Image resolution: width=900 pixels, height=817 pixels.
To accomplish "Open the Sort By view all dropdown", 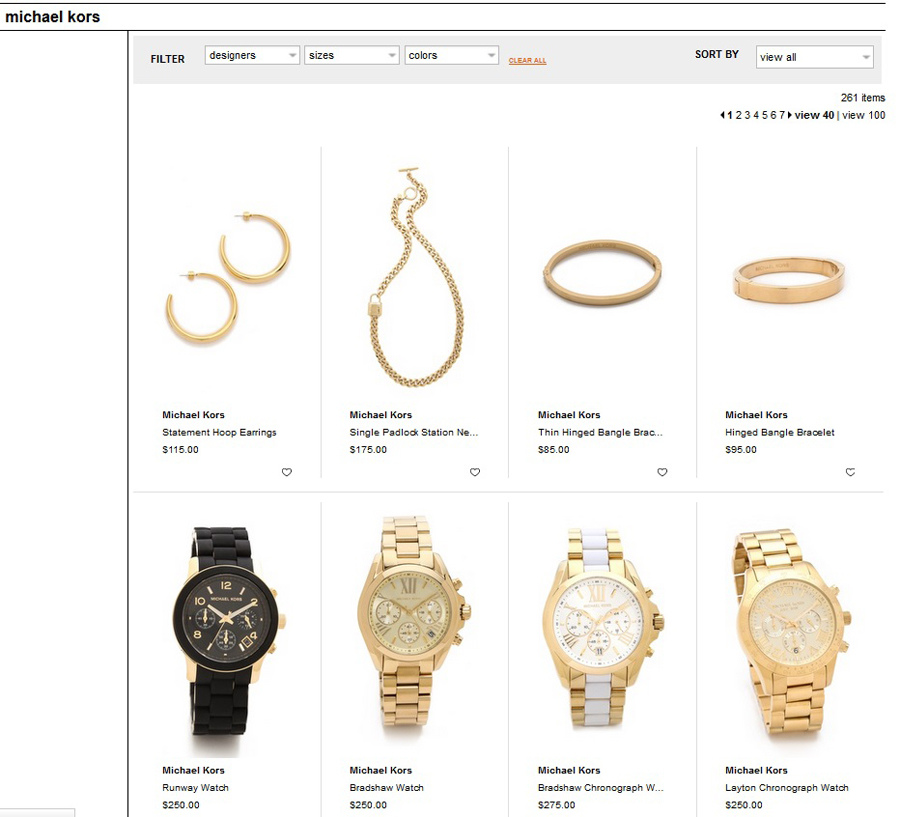I will coord(814,57).
